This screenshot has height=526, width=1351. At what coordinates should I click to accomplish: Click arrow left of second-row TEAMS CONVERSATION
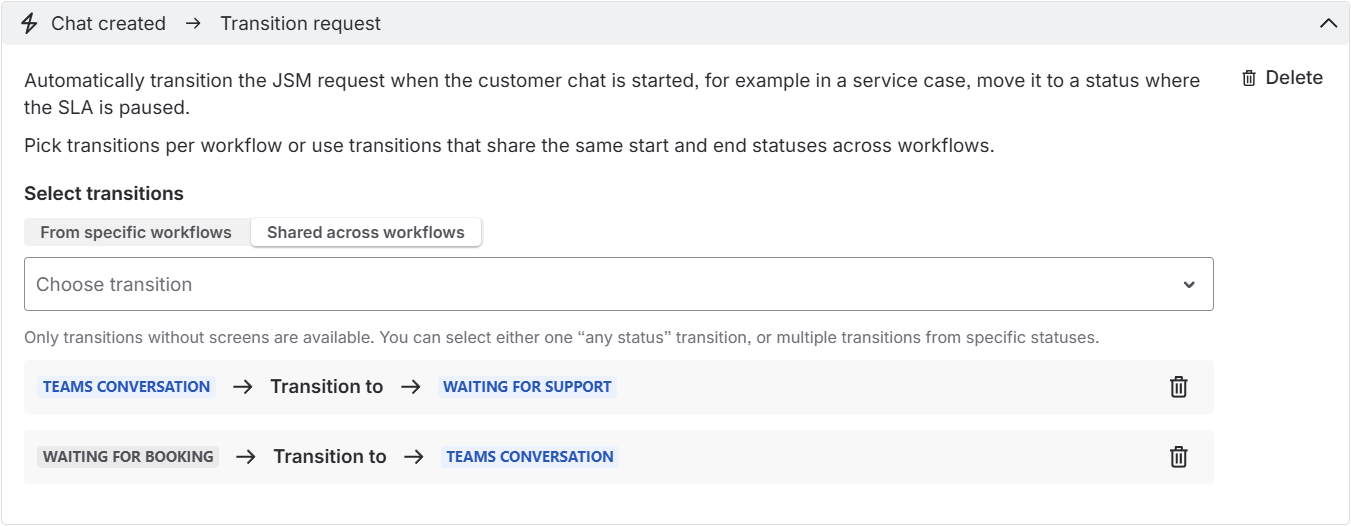[x=414, y=457]
